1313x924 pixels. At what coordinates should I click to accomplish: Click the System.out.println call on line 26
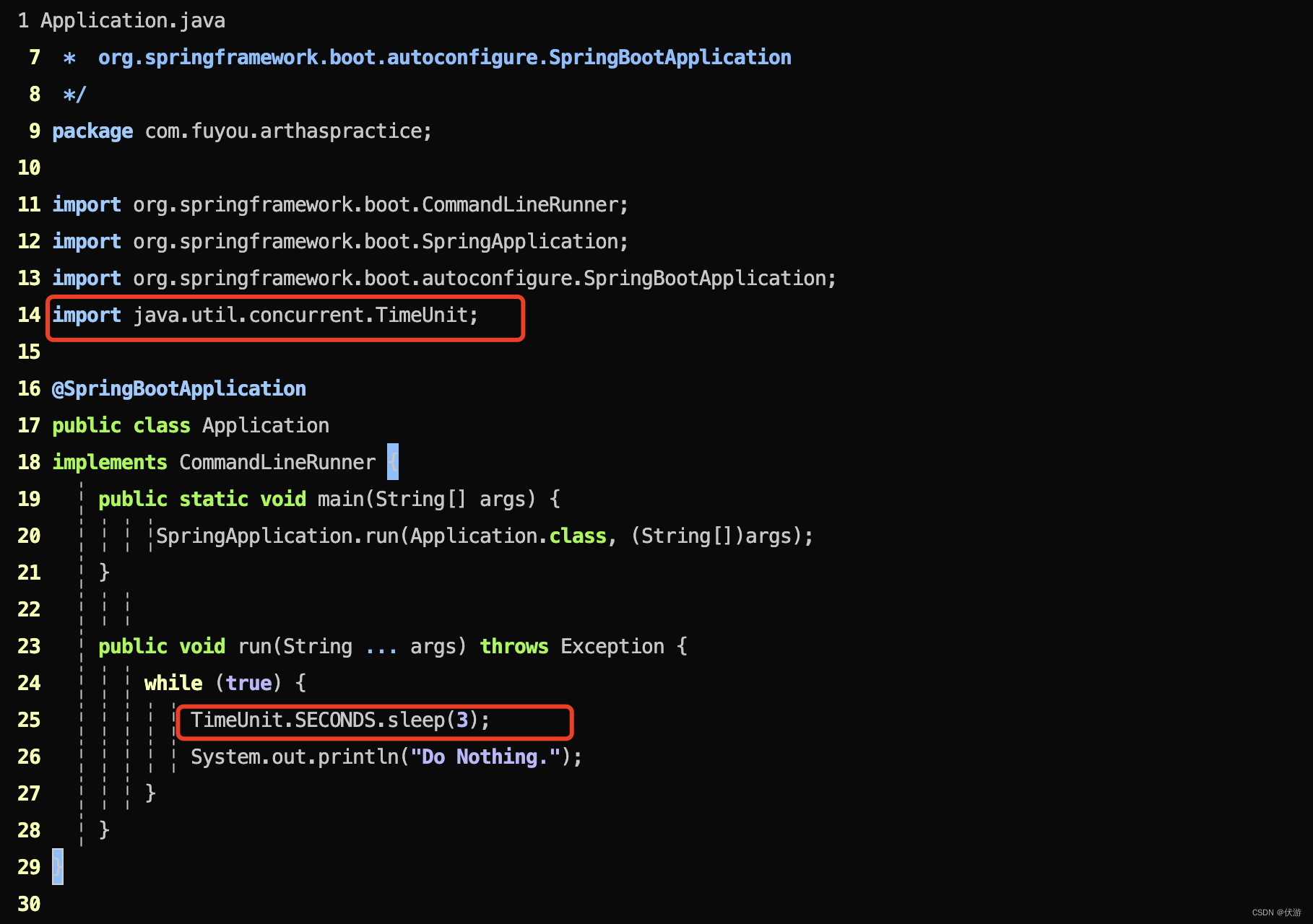[386, 757]
